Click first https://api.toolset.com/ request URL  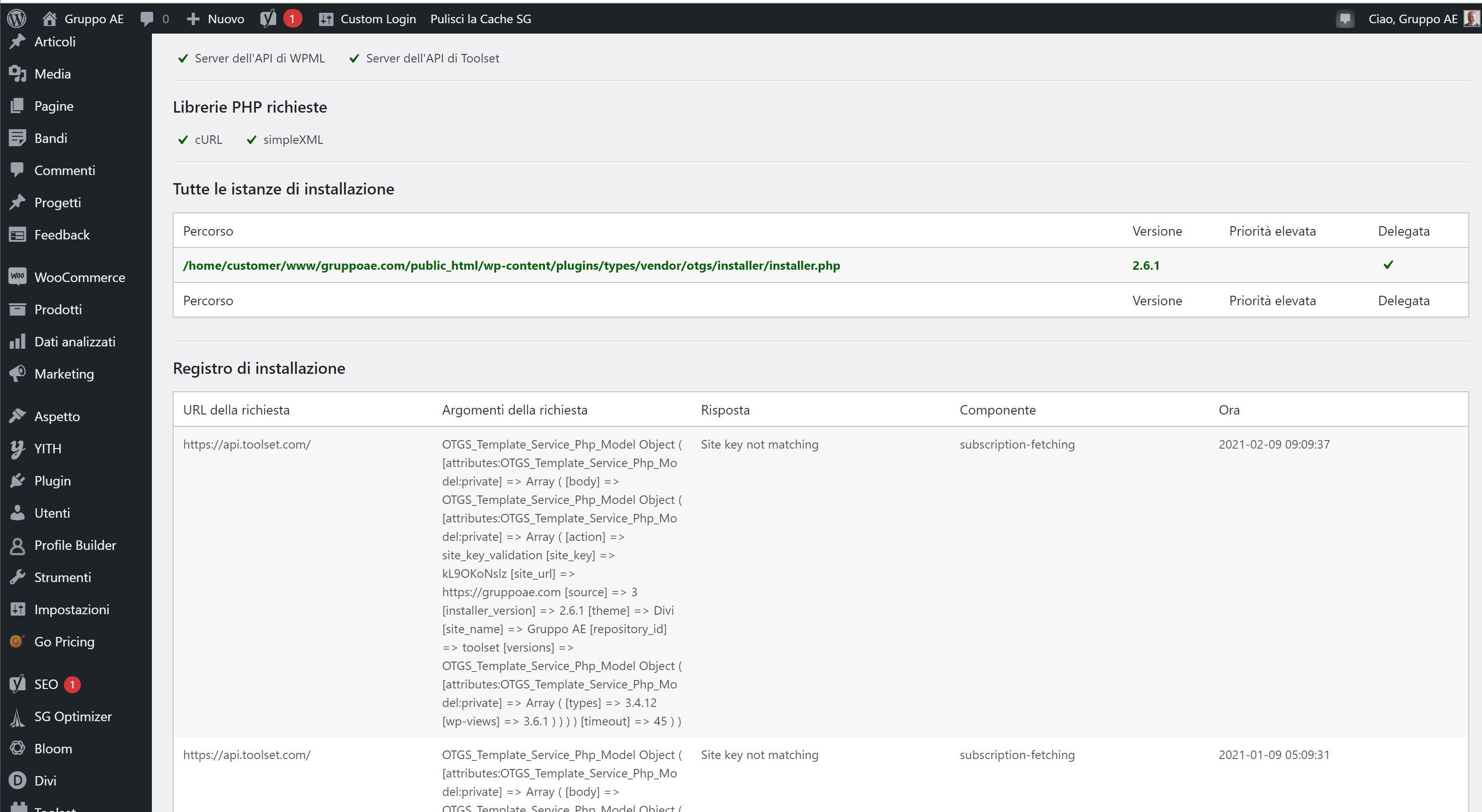pos(247,444)
